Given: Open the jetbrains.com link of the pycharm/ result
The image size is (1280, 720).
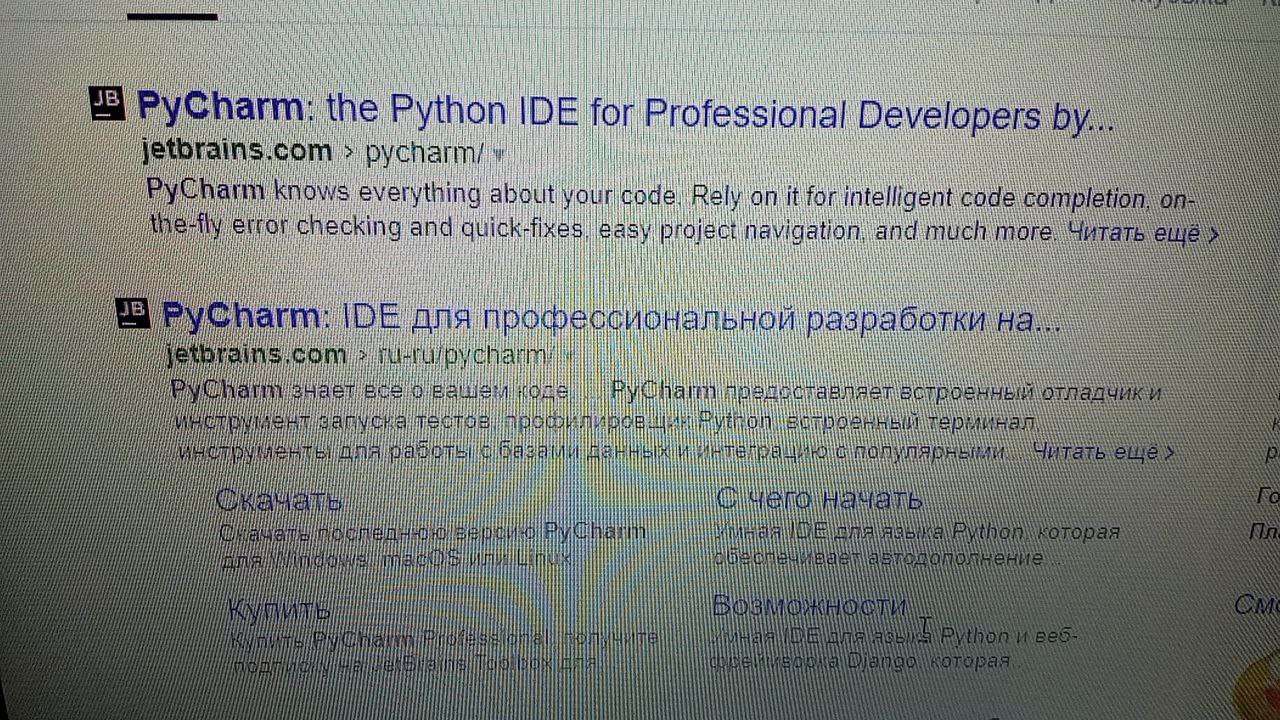Looking at the screenshot, I should coord(236,151).
